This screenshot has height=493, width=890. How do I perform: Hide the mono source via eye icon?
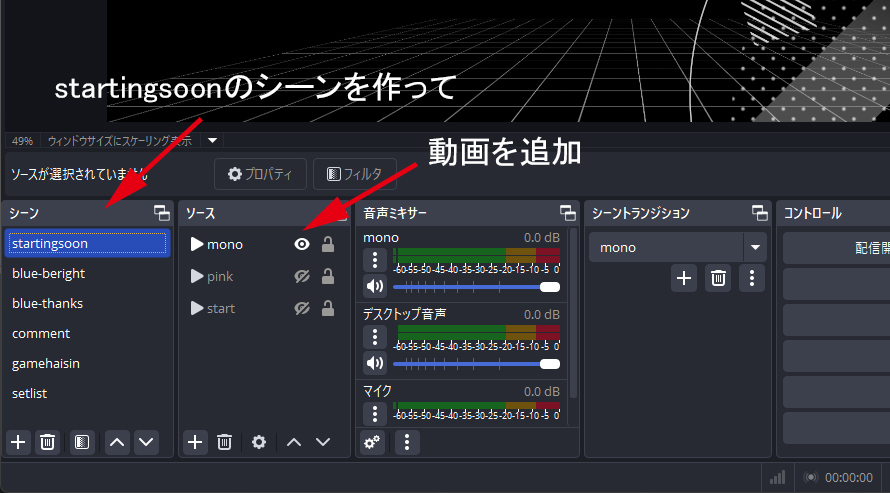pyautogui.click(x=301, y=244)
